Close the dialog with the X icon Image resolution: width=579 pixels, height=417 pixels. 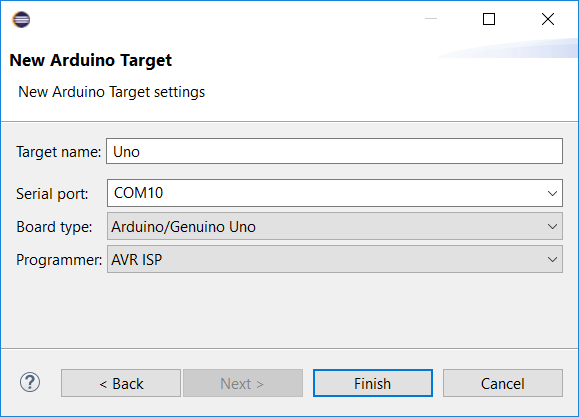[548, 19]
